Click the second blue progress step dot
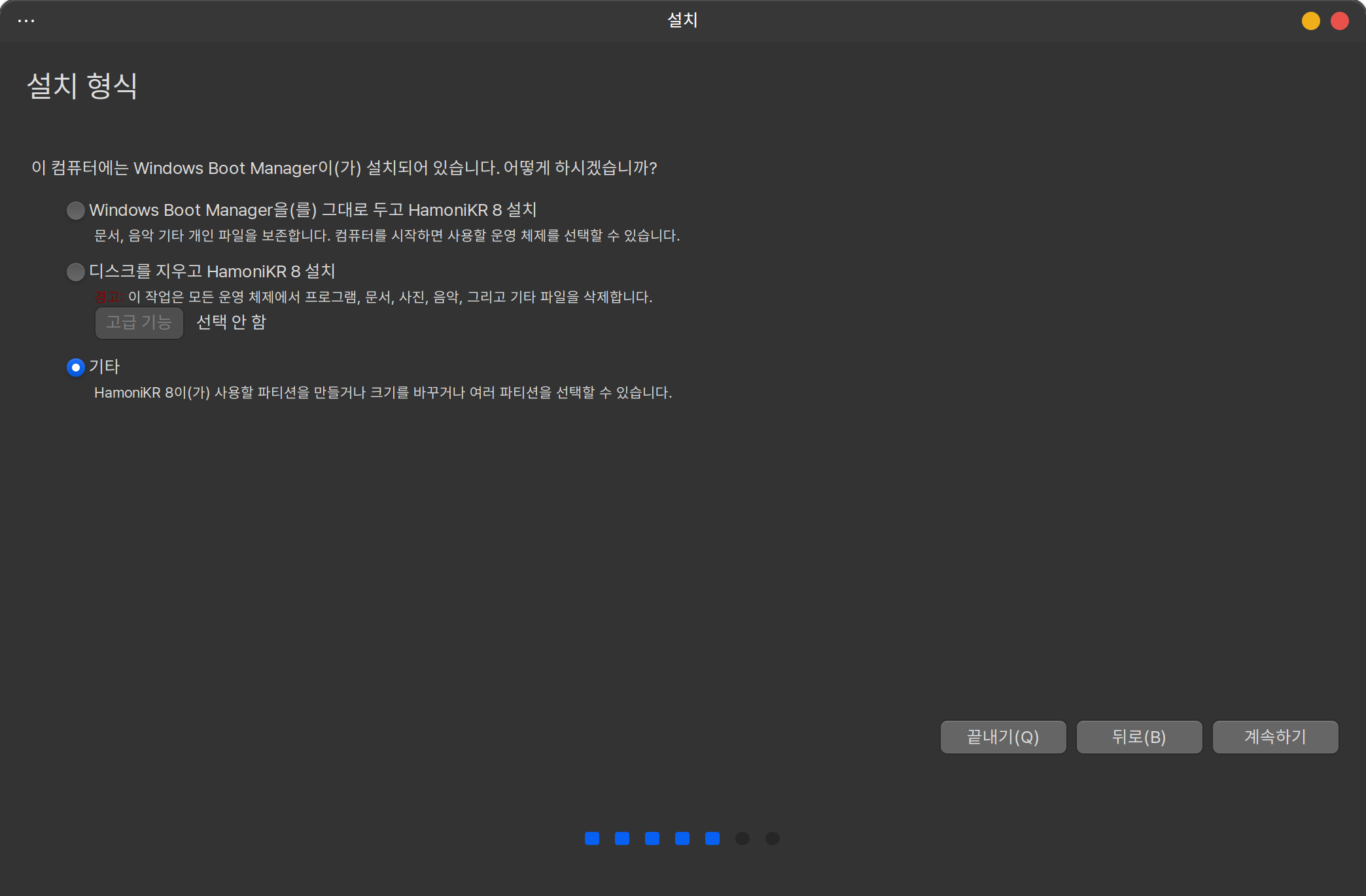Viewport: 1366px width, 896px height. (x=622, y=838)
